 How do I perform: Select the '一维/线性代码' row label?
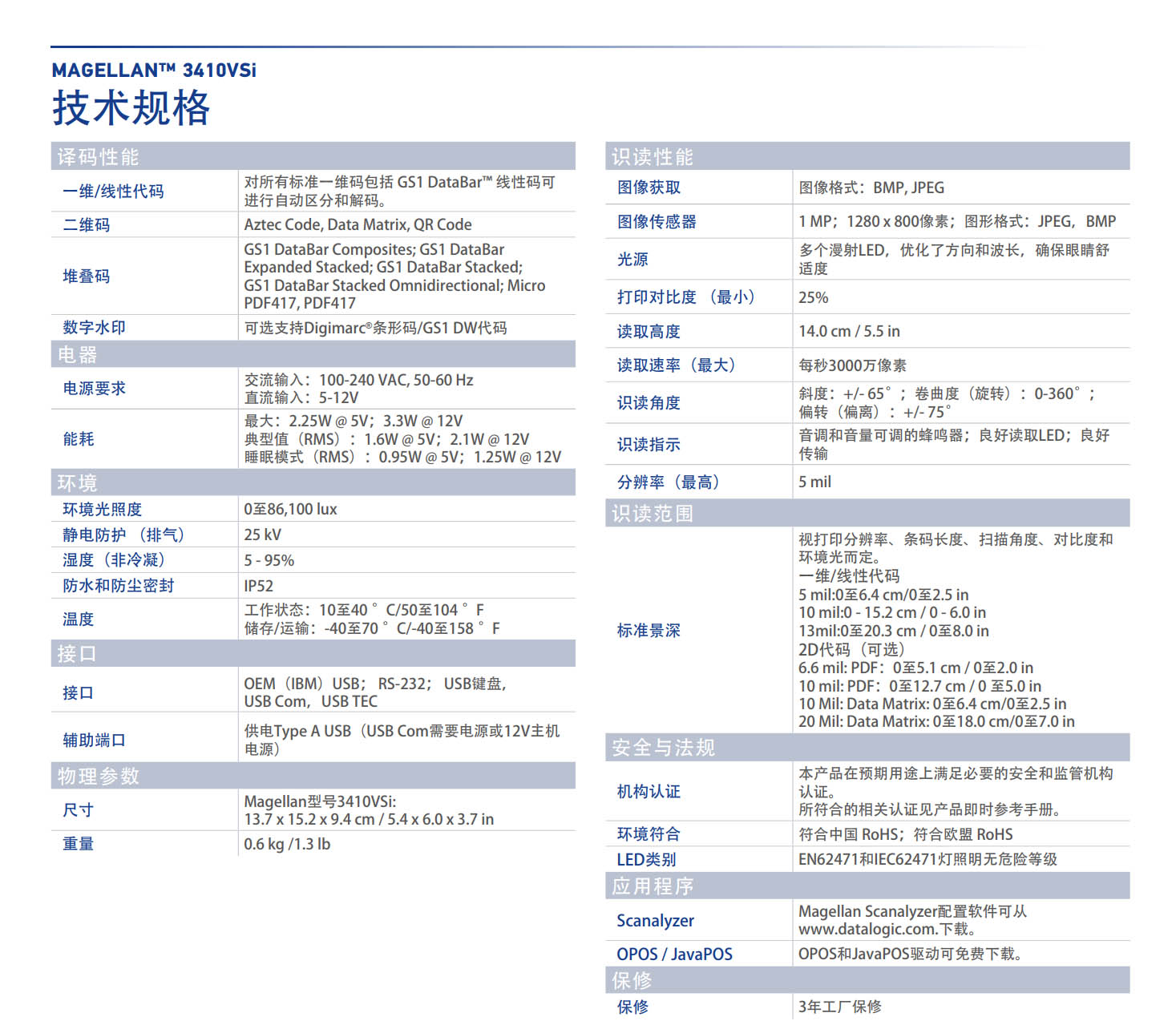pos(113,192)
